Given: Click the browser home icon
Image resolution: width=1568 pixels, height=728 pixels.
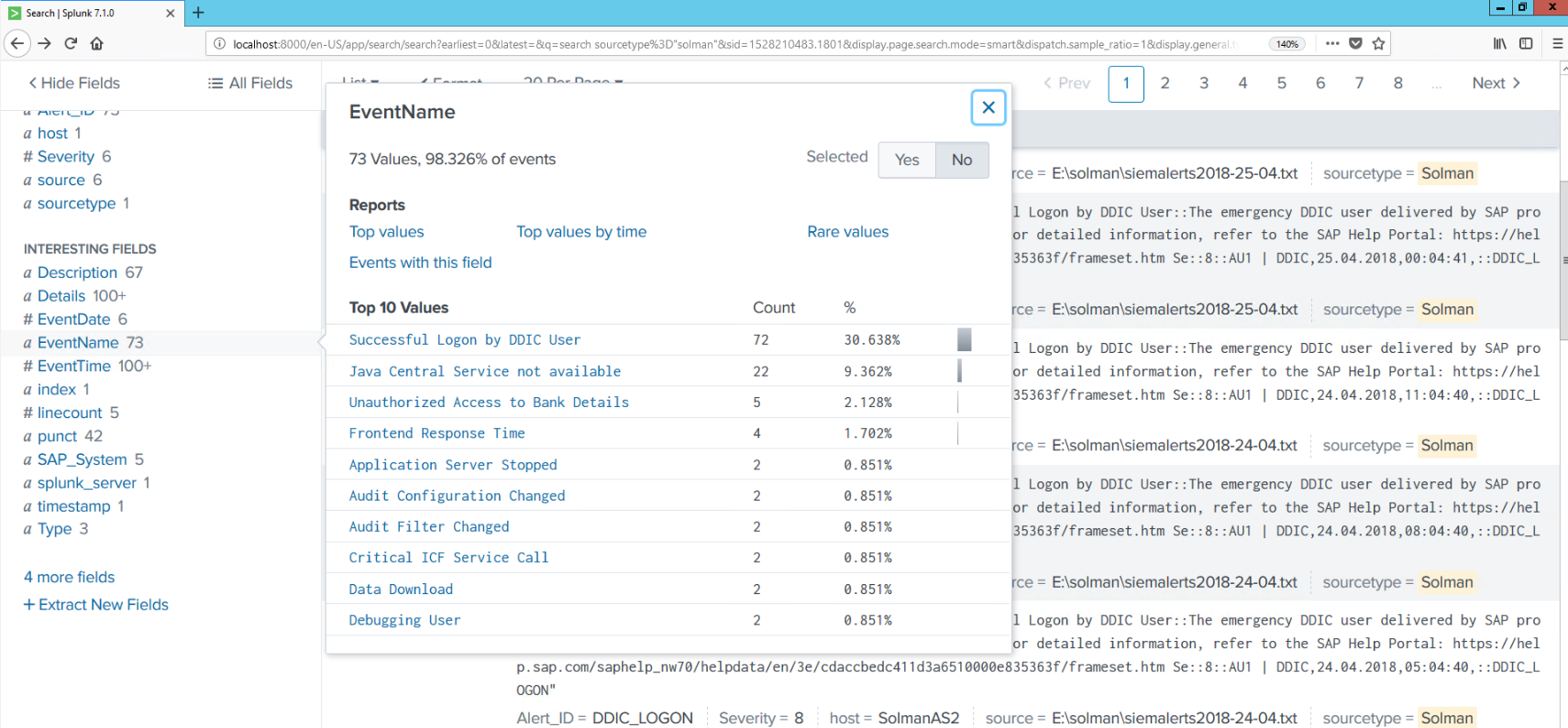Looking at the screenshot, I should 96,43.
